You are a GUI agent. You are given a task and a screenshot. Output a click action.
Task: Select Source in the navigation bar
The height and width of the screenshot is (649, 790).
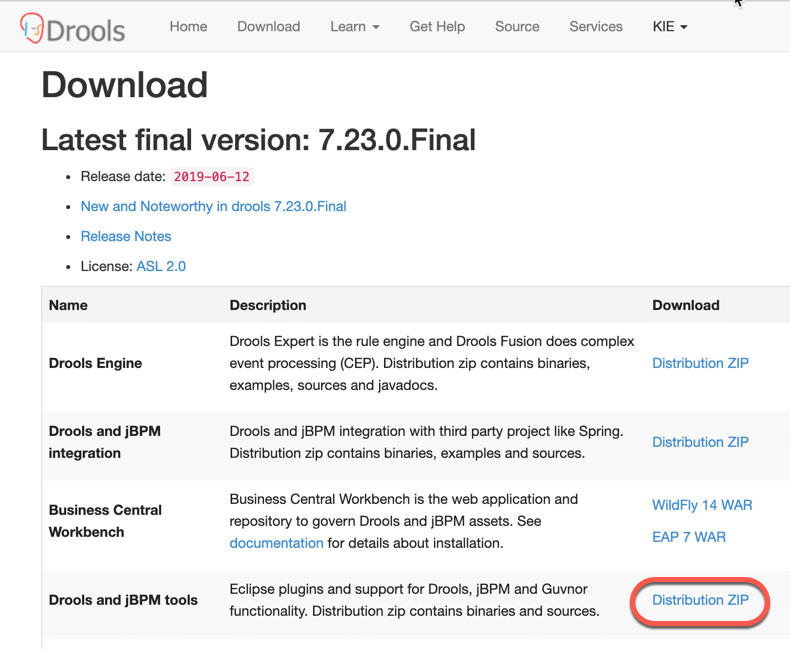tap(517, 27)
